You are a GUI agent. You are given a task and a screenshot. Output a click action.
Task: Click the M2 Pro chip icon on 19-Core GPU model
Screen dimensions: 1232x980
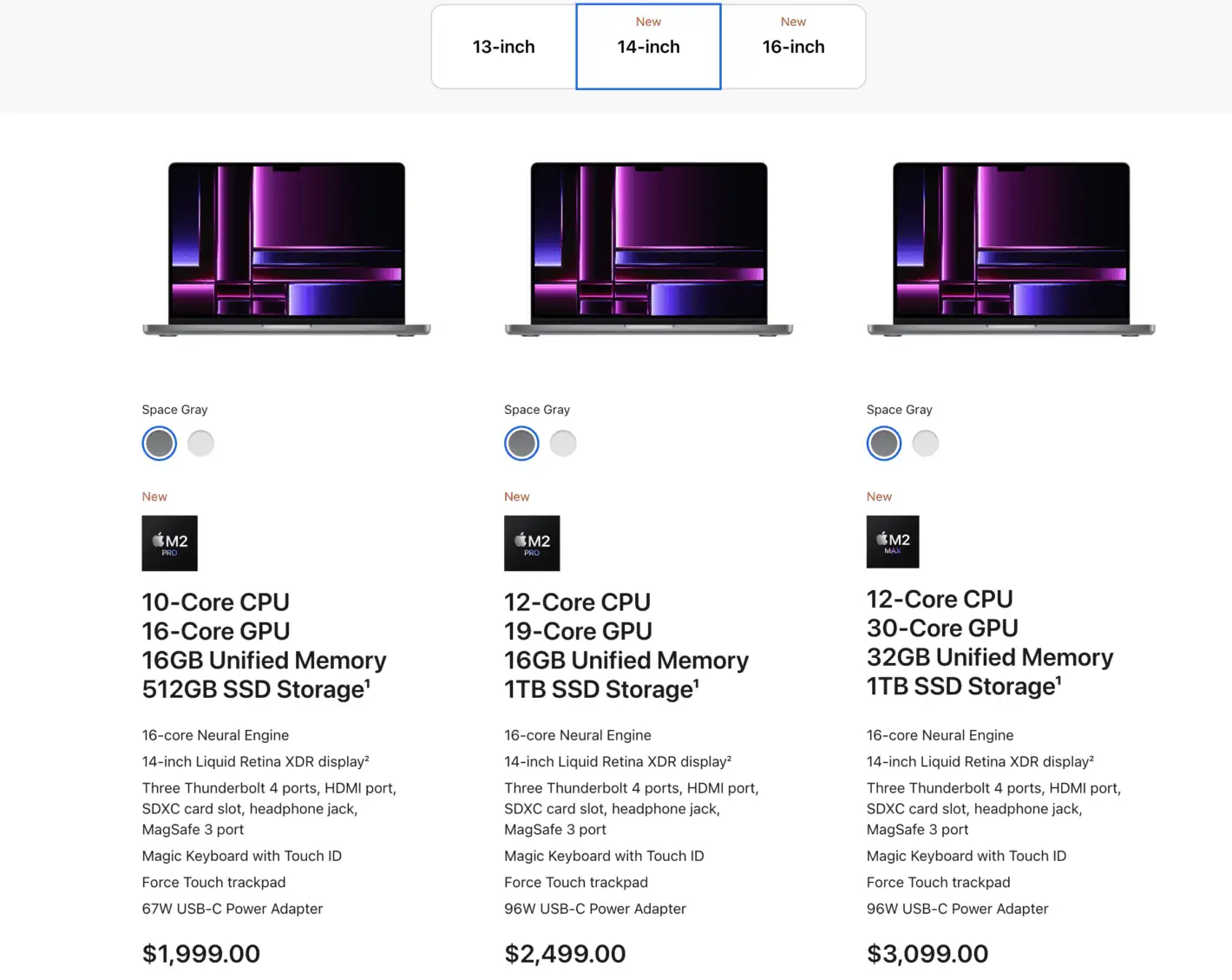[x=532, y=543]
